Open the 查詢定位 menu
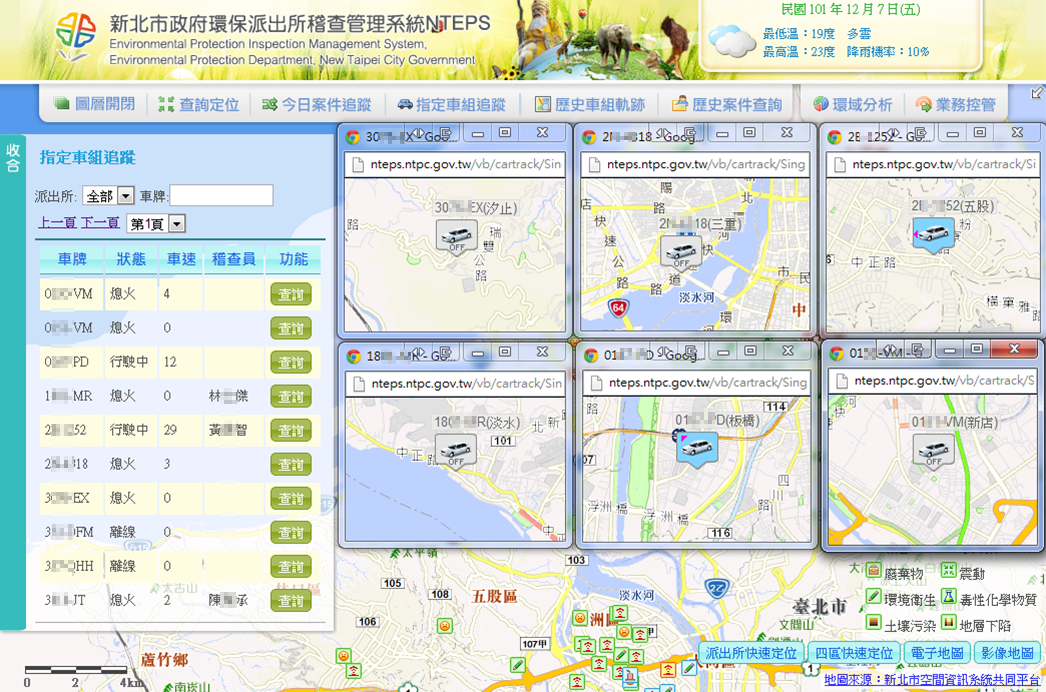This screenshot has width=1046, height=692. click(x=199, y=105)
